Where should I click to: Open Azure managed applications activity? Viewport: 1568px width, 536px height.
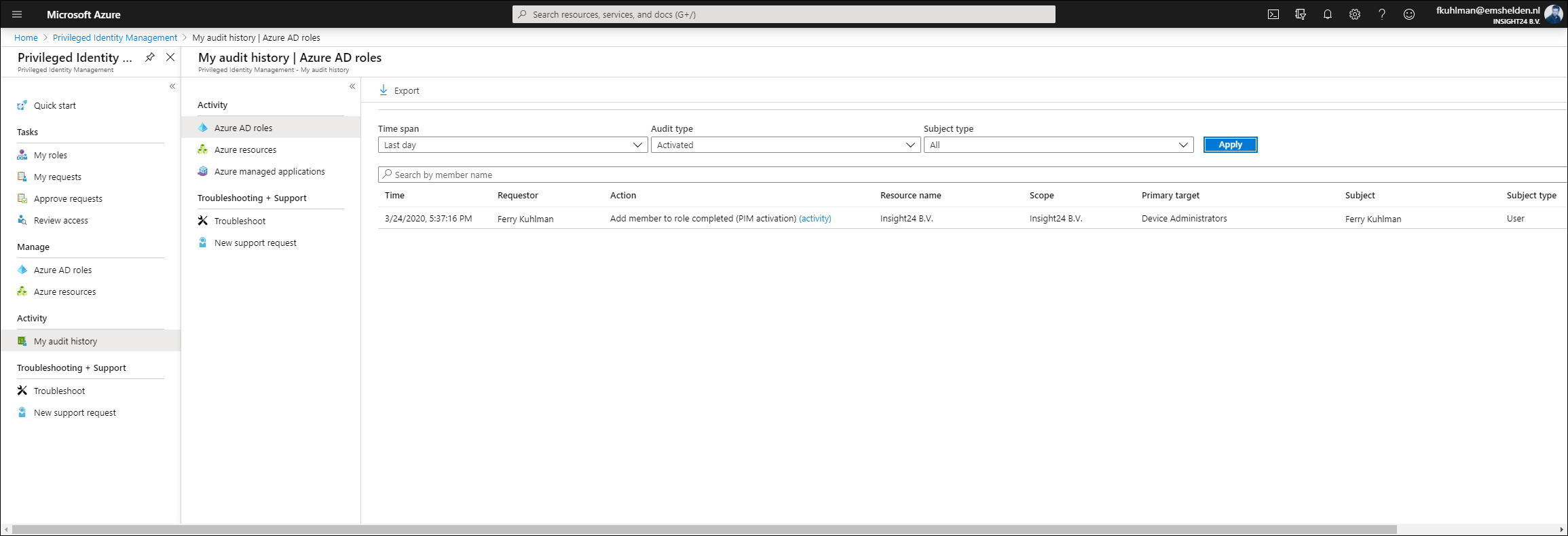(x=270, y=171)
